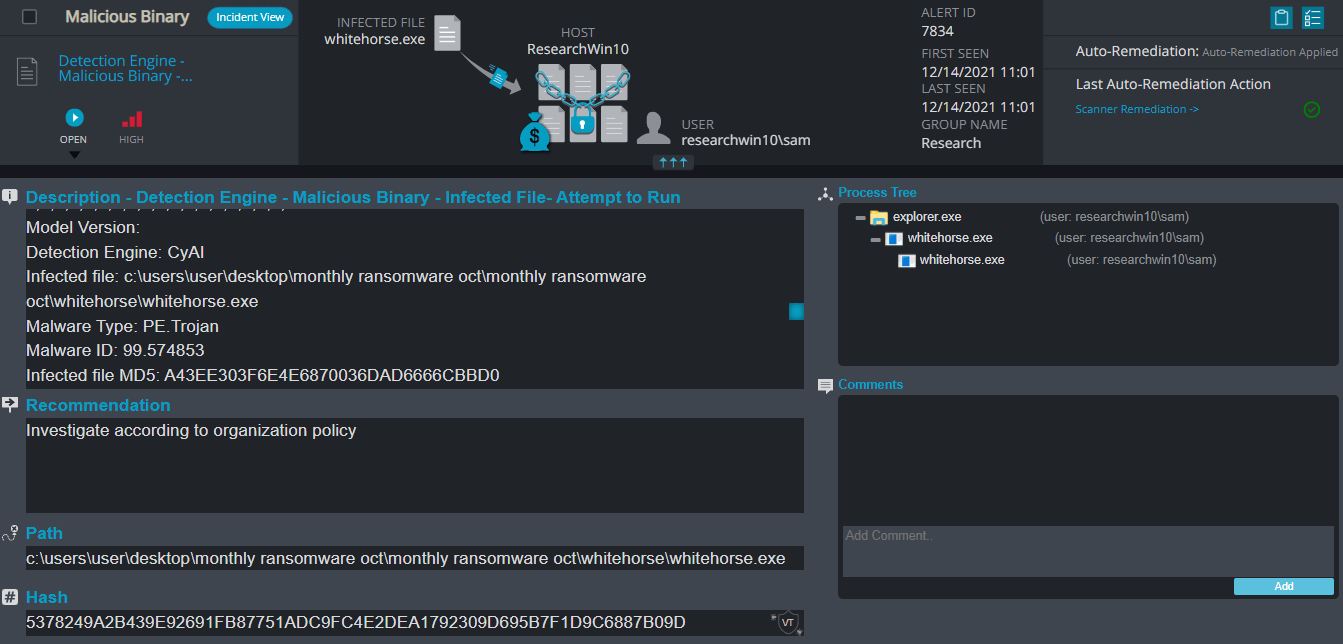
Task: Click Investigate according to organization policy text
Action: (191, 431)
